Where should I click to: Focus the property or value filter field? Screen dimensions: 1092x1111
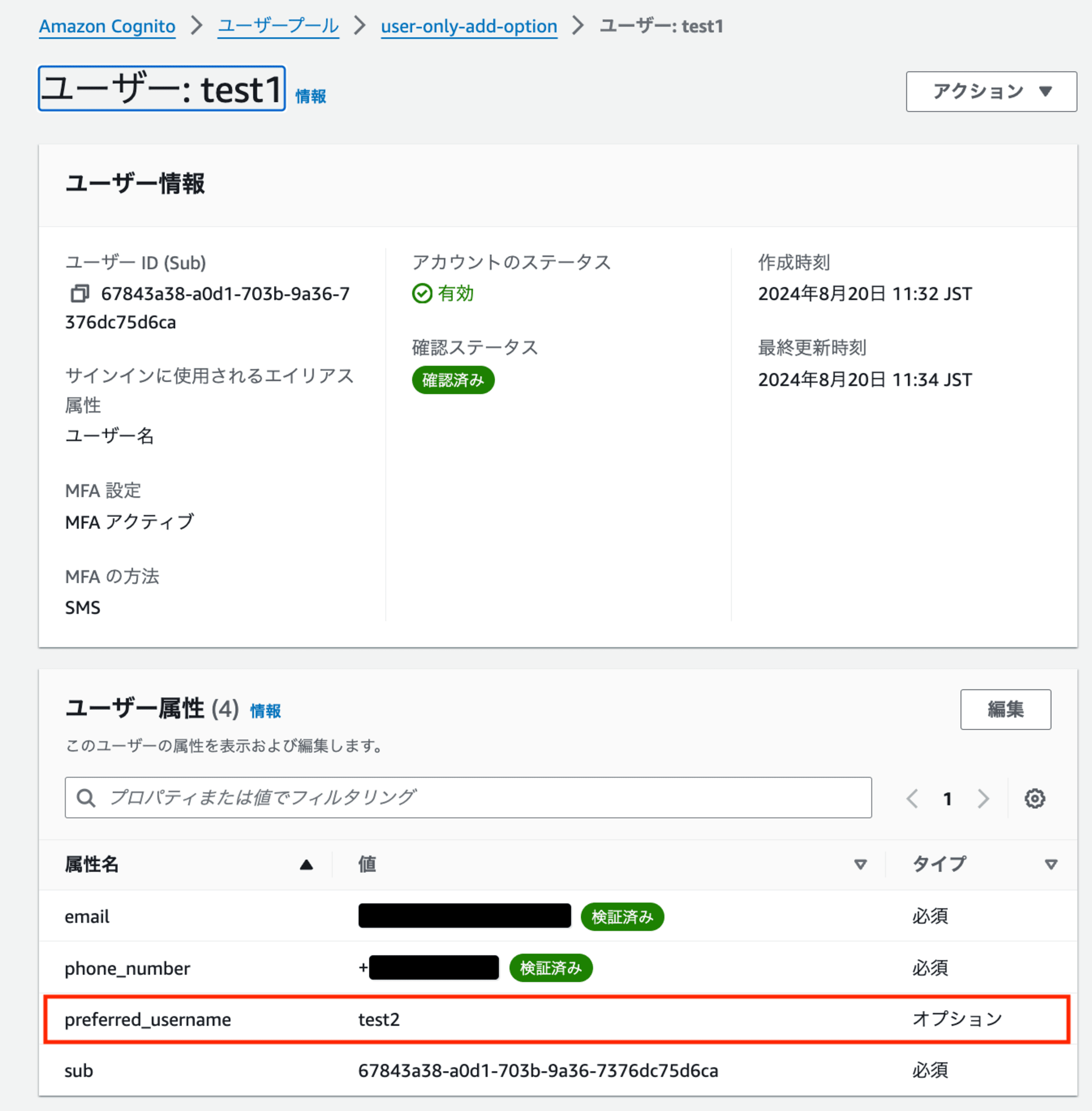pos(468,798)
